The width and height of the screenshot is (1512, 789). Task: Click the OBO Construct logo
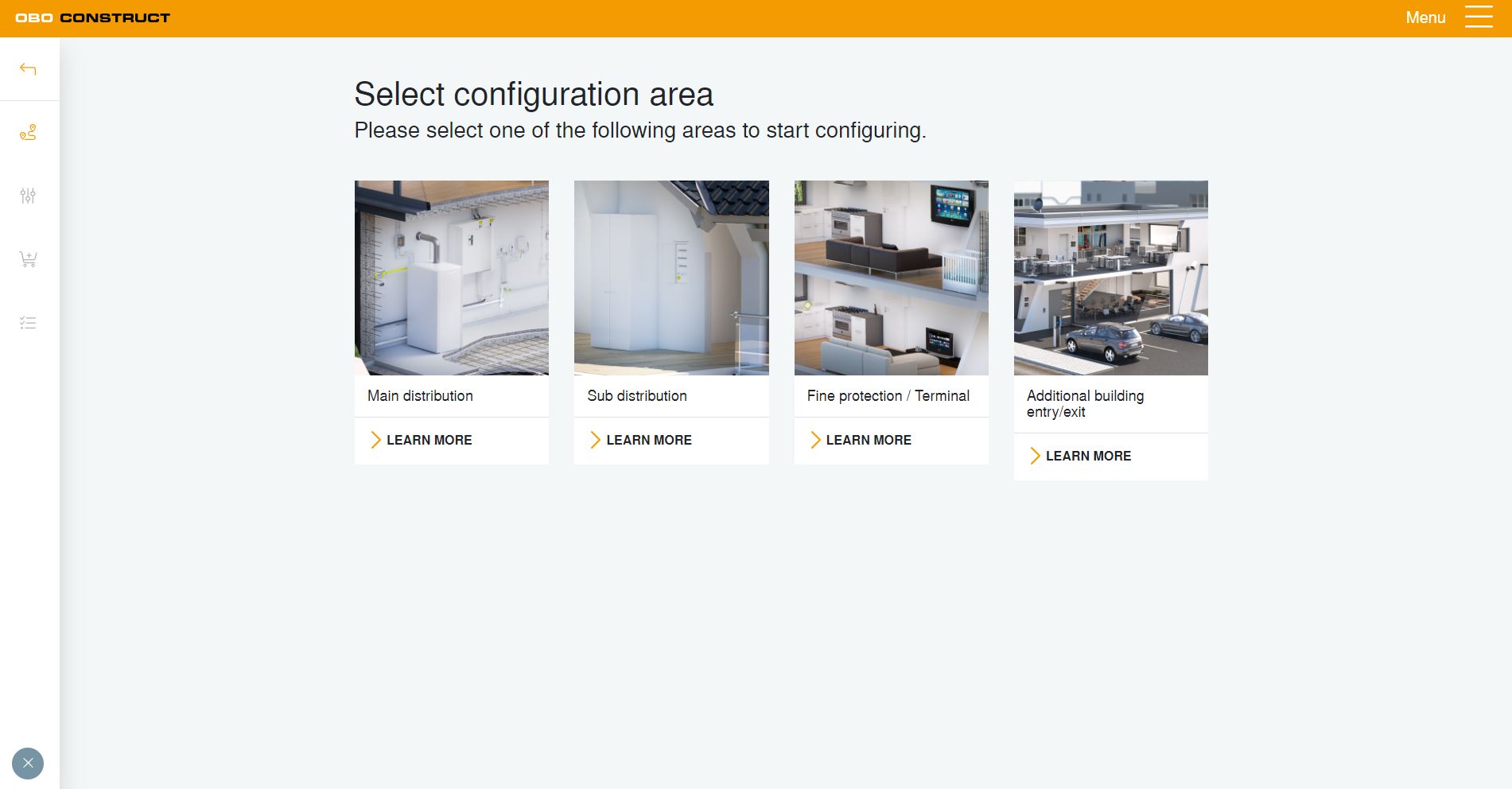[93, 17]
